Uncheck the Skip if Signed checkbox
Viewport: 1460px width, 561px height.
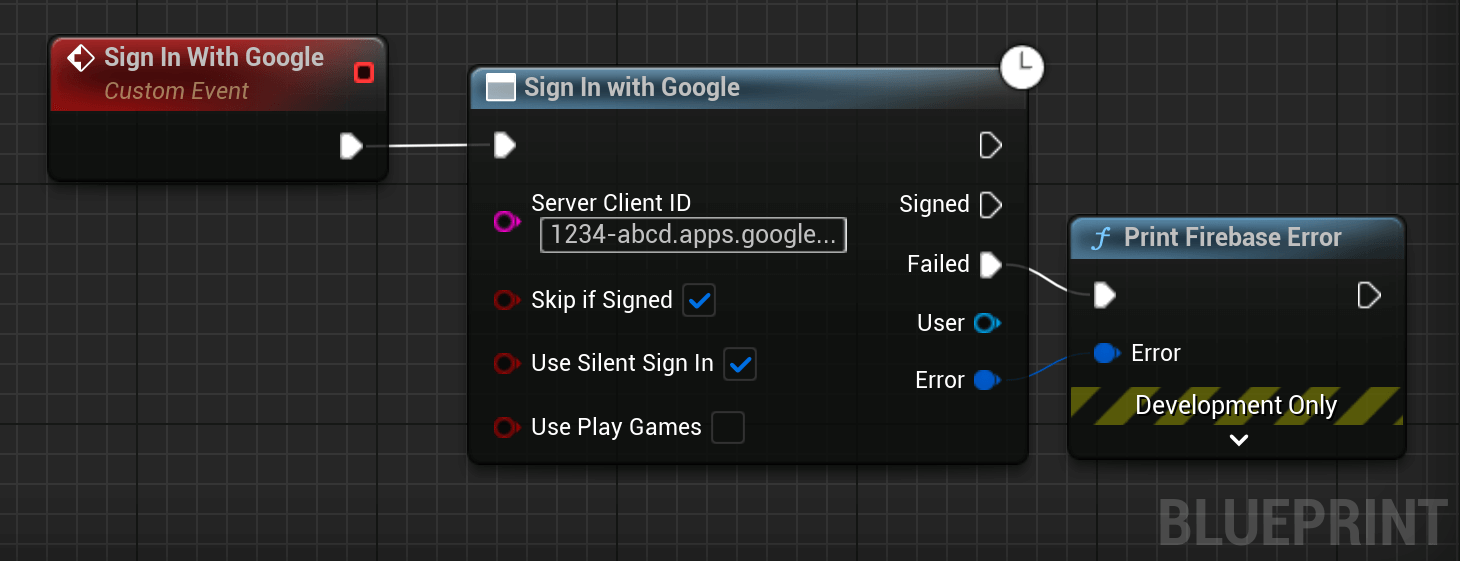tap(699, 300)
